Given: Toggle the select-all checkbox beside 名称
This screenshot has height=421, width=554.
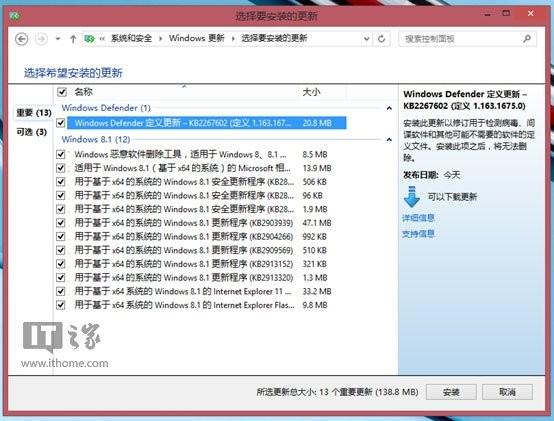Looking at the screenshot, I should click(x=62, y=92).
